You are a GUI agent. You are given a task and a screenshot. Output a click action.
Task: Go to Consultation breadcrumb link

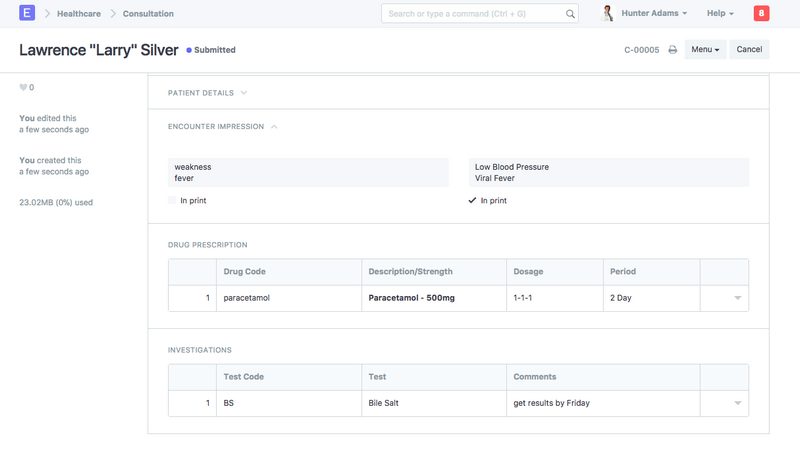(148, 14)
